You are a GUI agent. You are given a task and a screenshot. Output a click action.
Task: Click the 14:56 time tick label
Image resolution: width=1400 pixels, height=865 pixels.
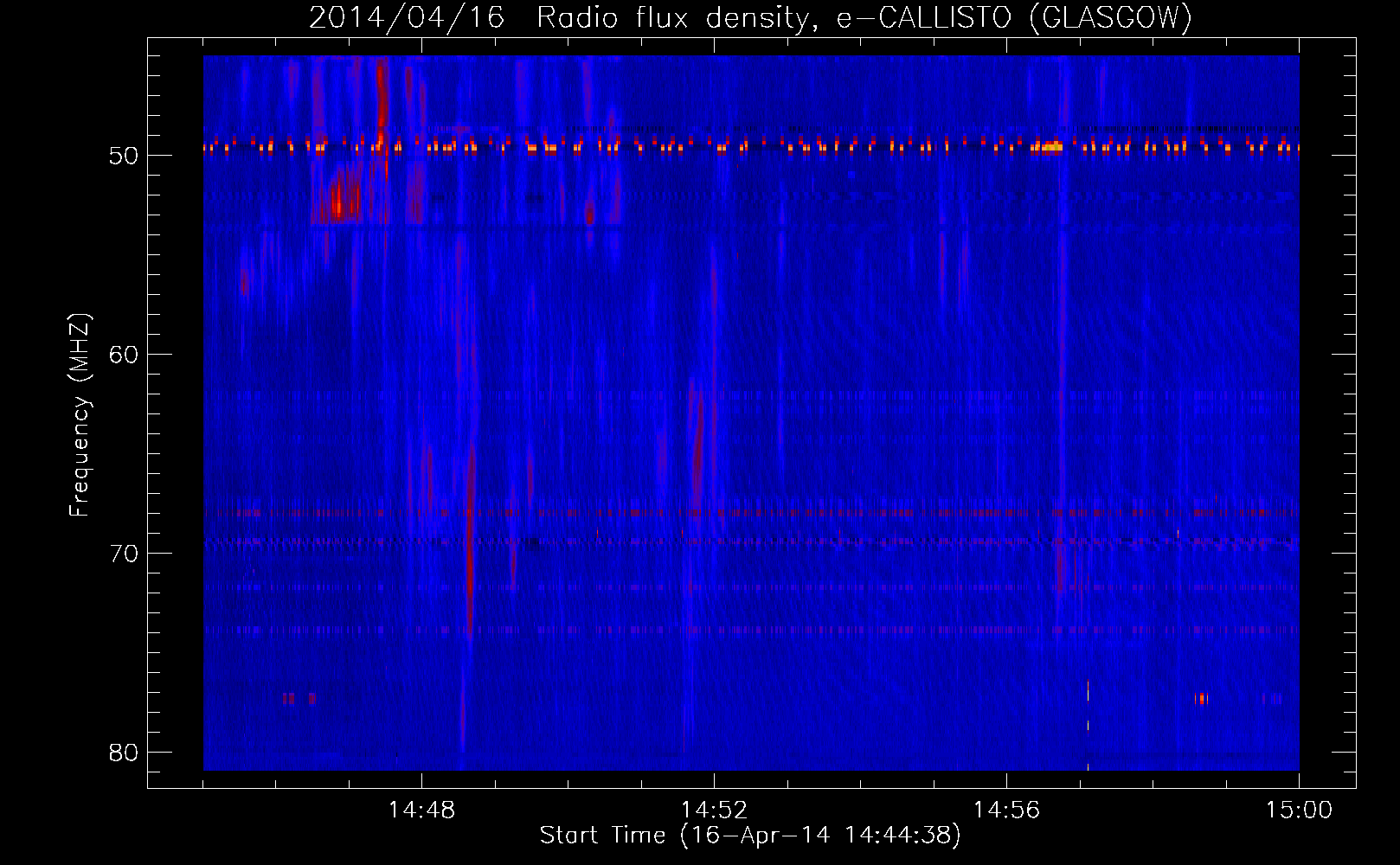click(1006, 811)
